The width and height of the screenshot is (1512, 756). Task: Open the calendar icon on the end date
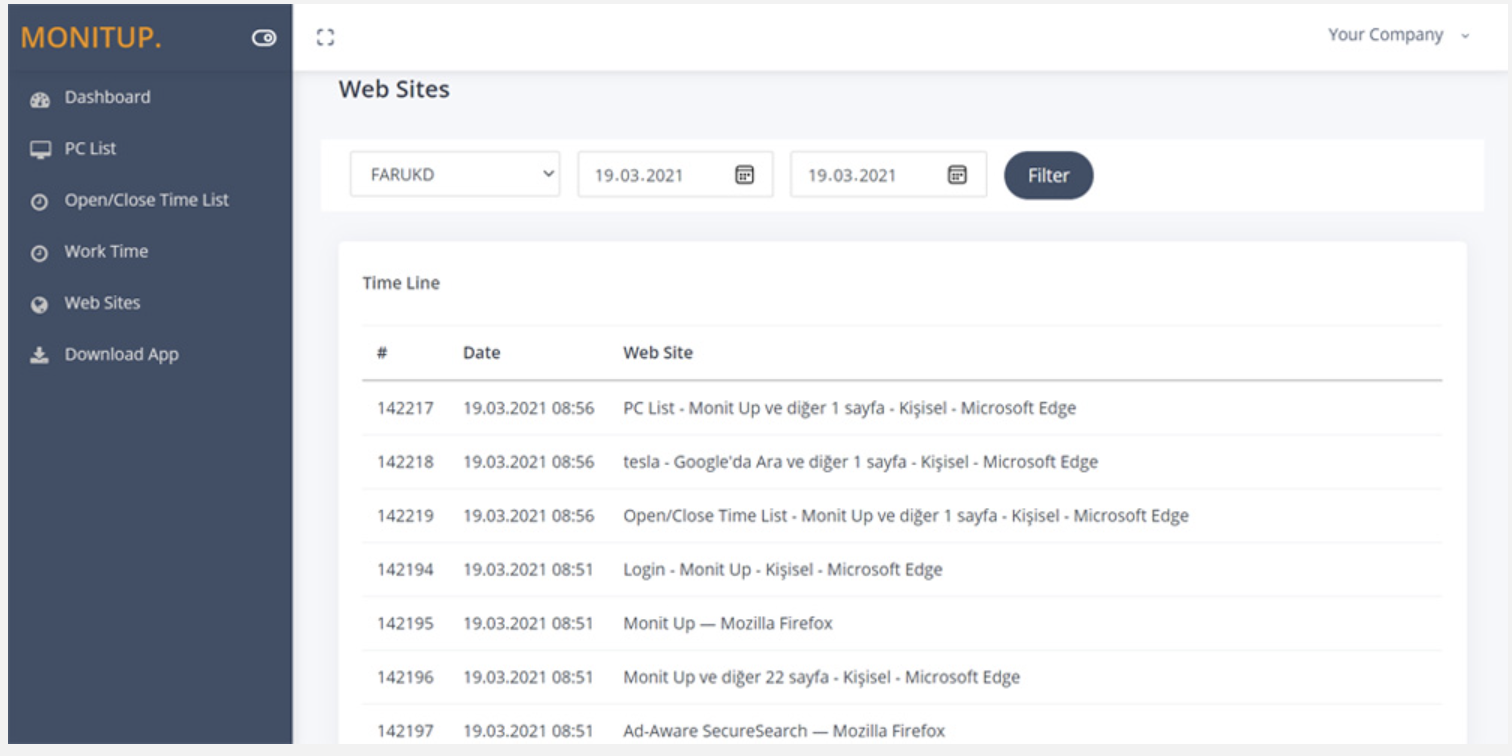[956, 174]
